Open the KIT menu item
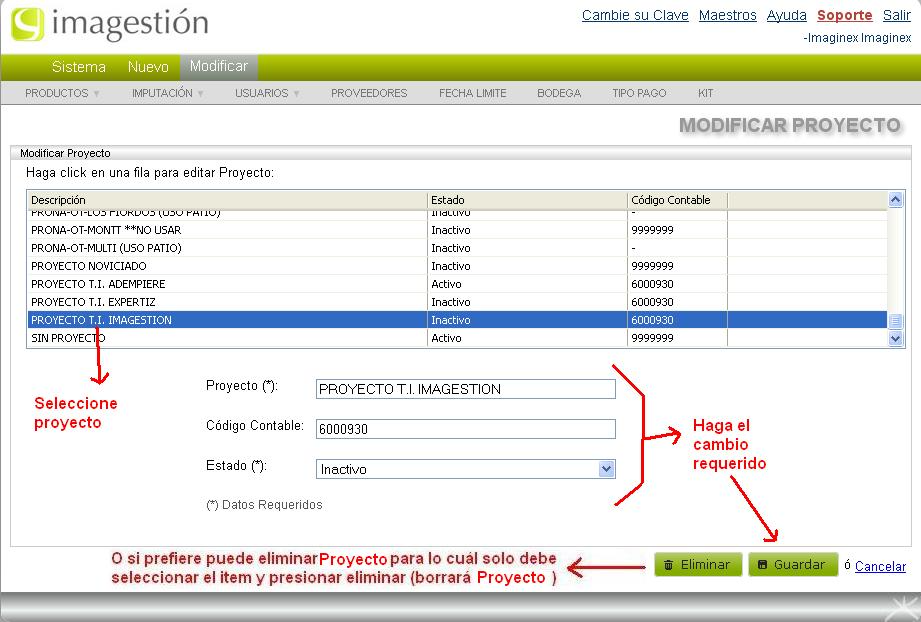This screenshot has width=921, height=622. point(705,93)
